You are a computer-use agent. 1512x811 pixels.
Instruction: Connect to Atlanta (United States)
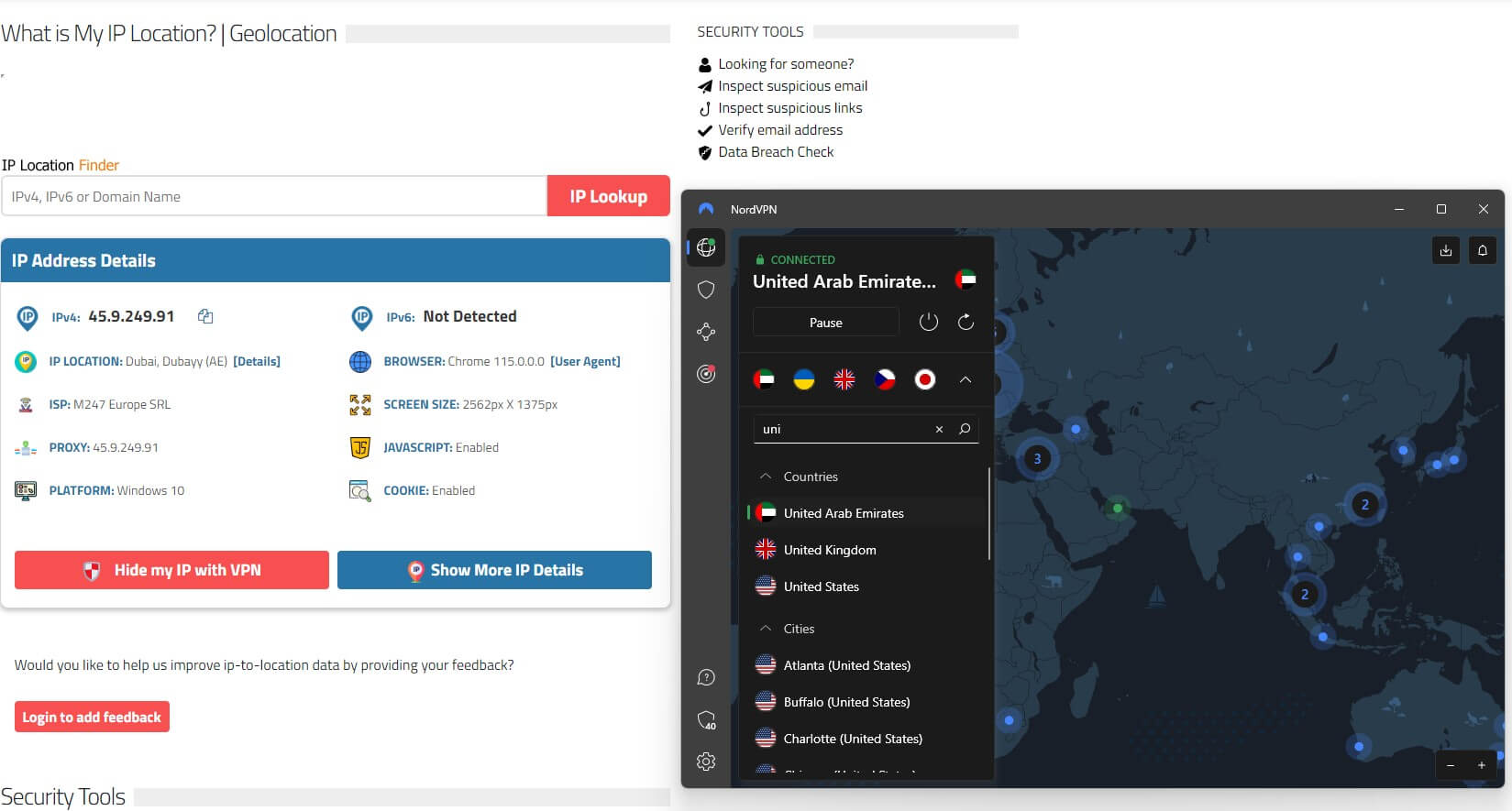click(x=866, y=665)
